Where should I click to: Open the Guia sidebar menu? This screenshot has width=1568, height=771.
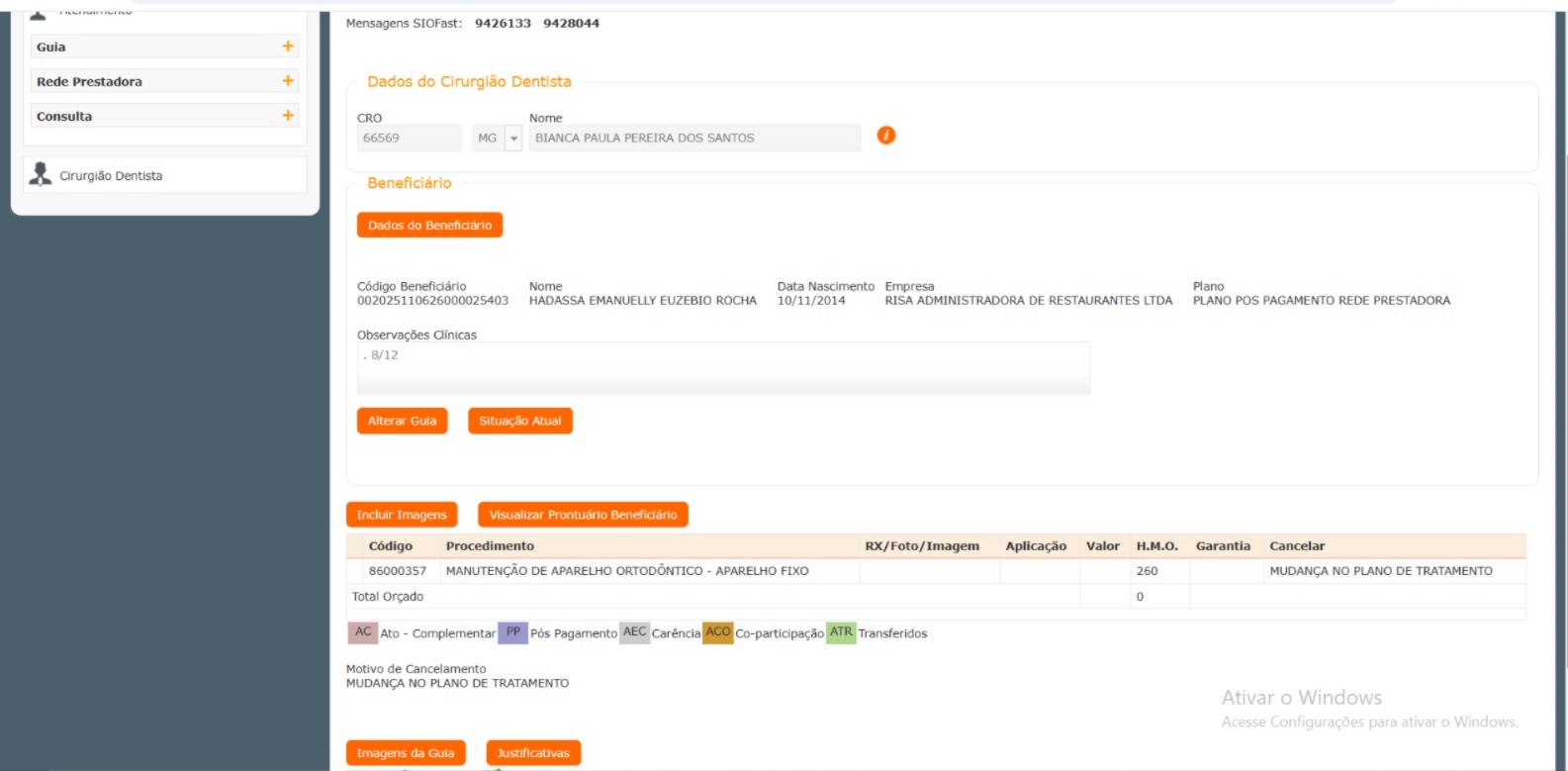[x=164, y=47]
